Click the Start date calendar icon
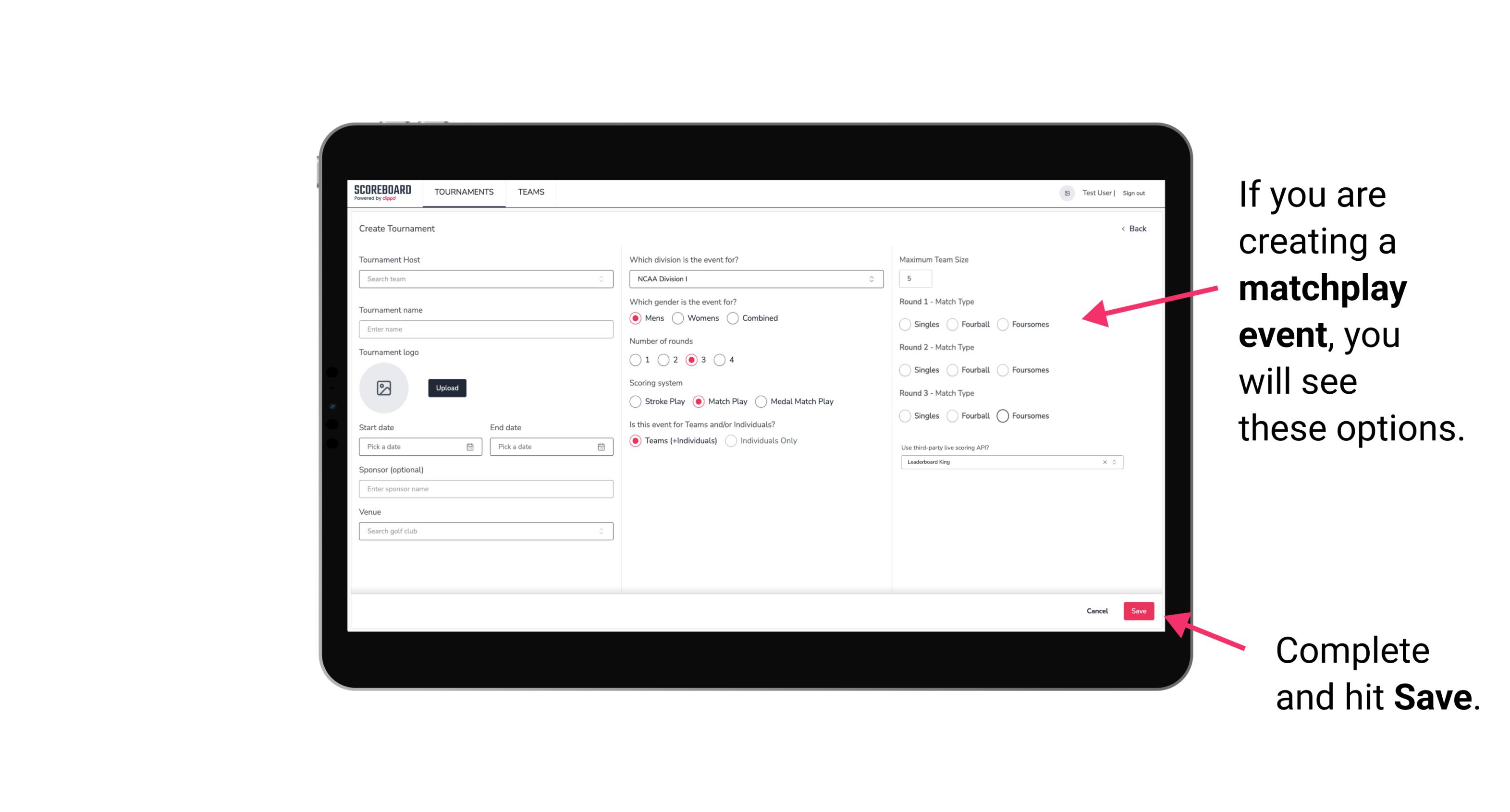1510x812 pixels. (x=470, y=446)
